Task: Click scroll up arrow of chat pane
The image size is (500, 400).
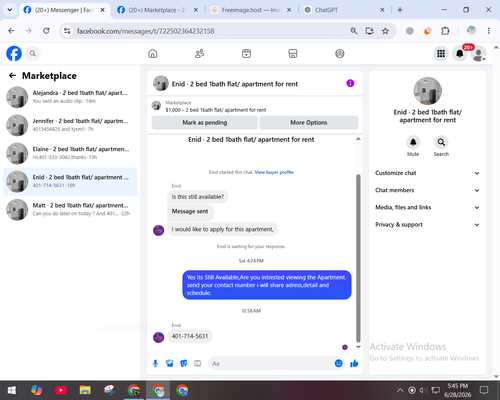Action: pos(358,139)
